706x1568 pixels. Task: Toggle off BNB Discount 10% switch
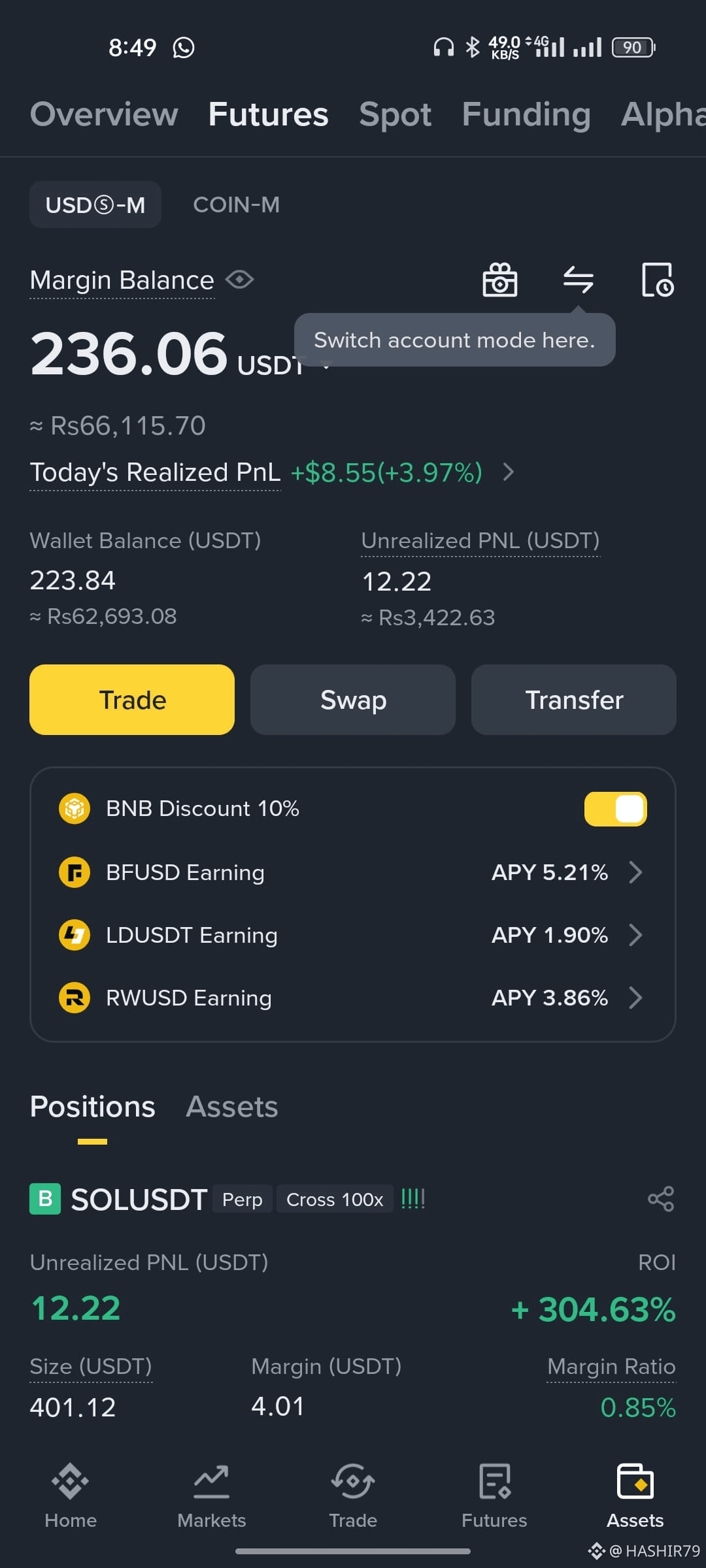click(615, 809)
